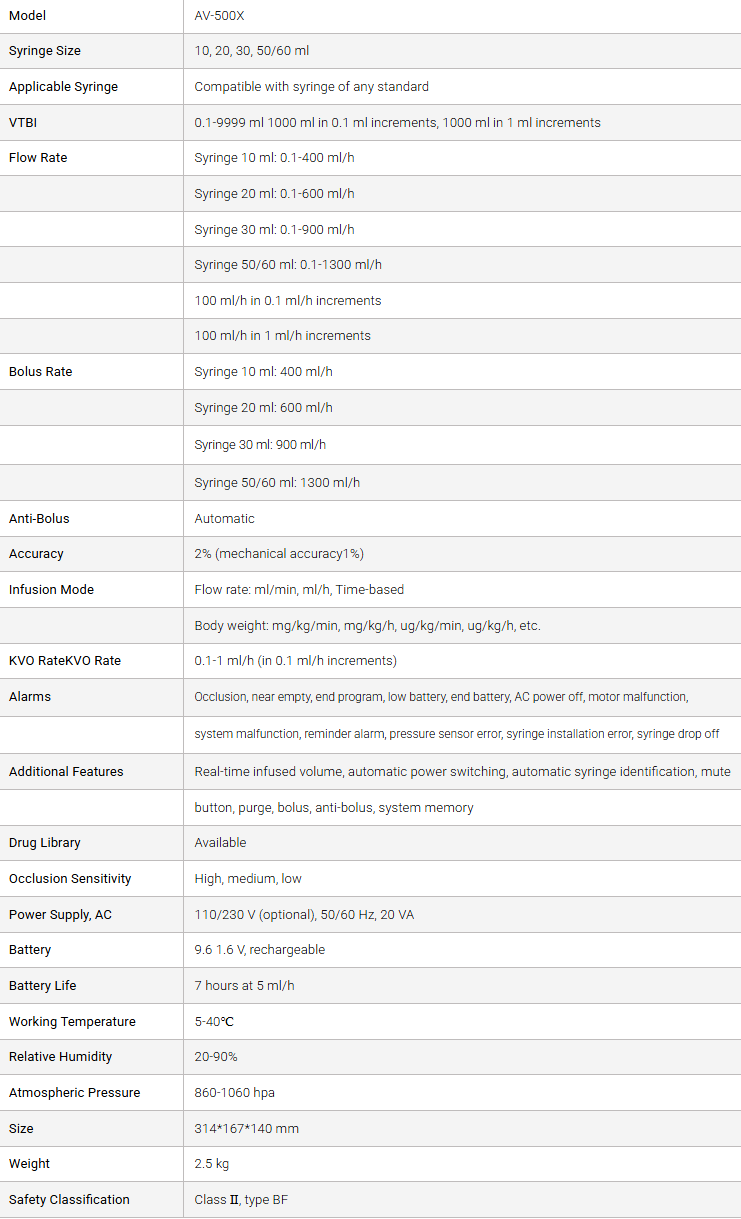Select the Safety Classification label
The image size is (741, 1219).
(69, 1200)
